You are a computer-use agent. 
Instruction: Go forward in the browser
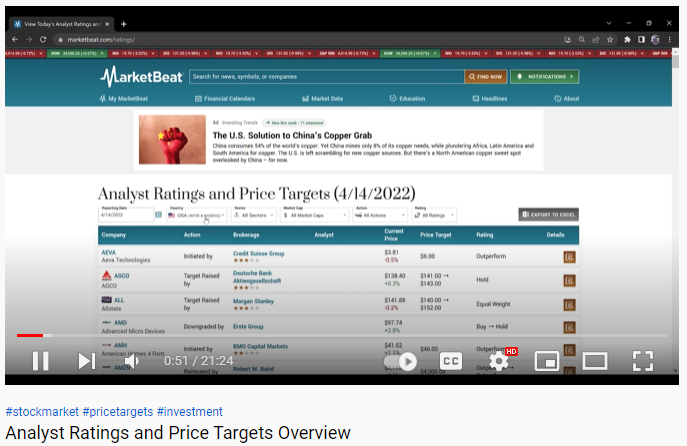(29, 39)
